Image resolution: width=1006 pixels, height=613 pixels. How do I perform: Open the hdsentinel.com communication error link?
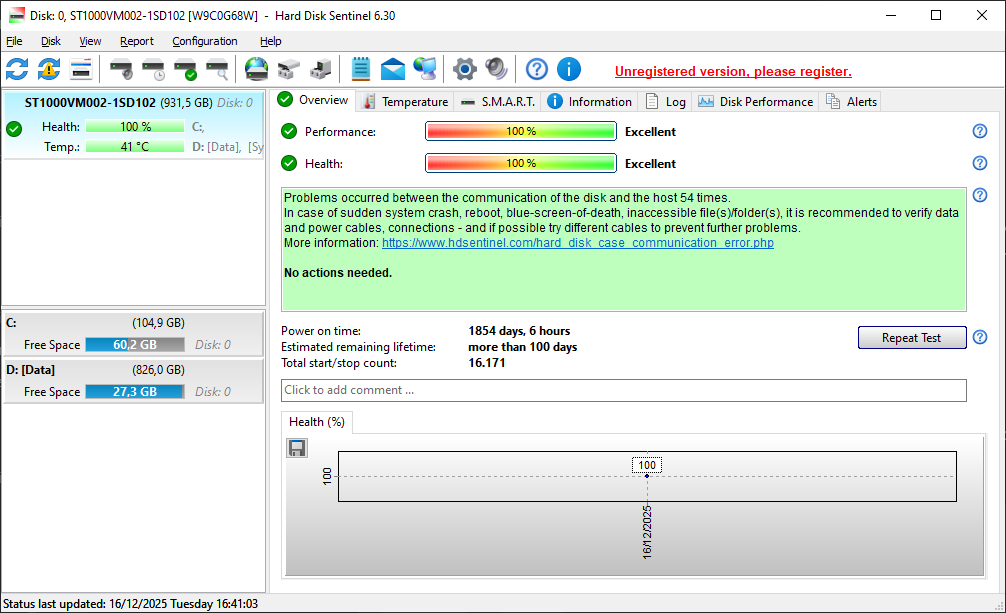[x=577, y=243]
